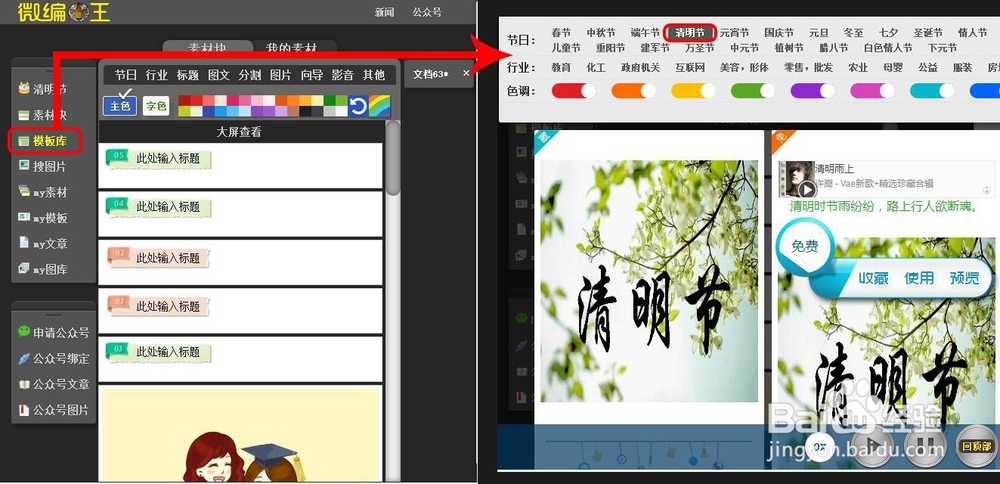Select the 端午节 holiday filter
Image resolution: width=1000 pixels, height=484 pixels.
tap(645, 33)
